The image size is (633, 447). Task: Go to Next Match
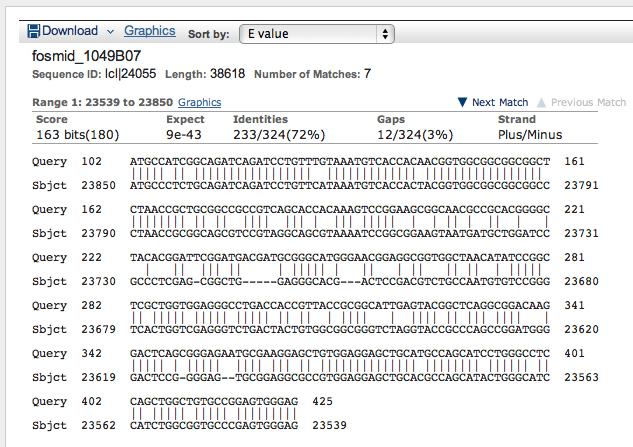(500, 102)
